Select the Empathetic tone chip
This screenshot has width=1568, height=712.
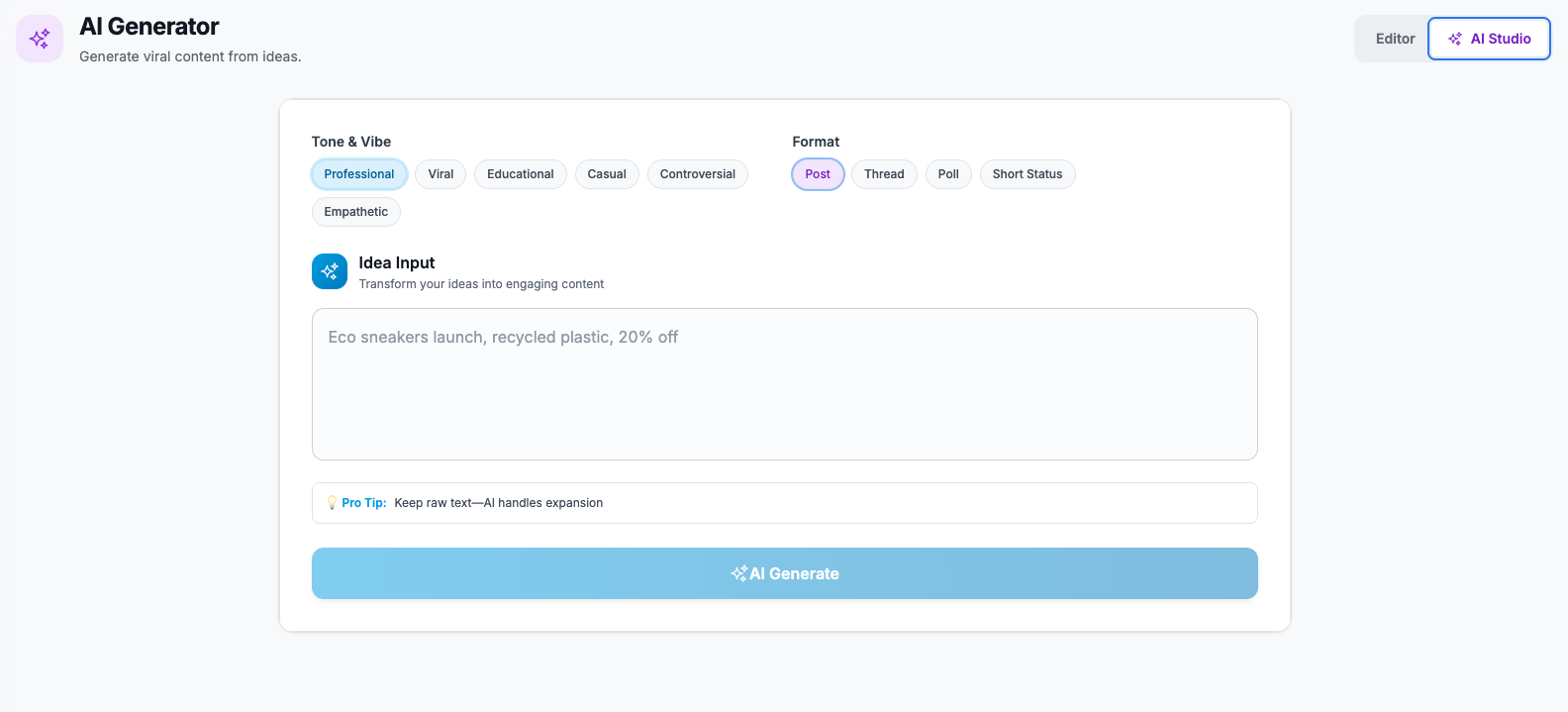[355, 212]
